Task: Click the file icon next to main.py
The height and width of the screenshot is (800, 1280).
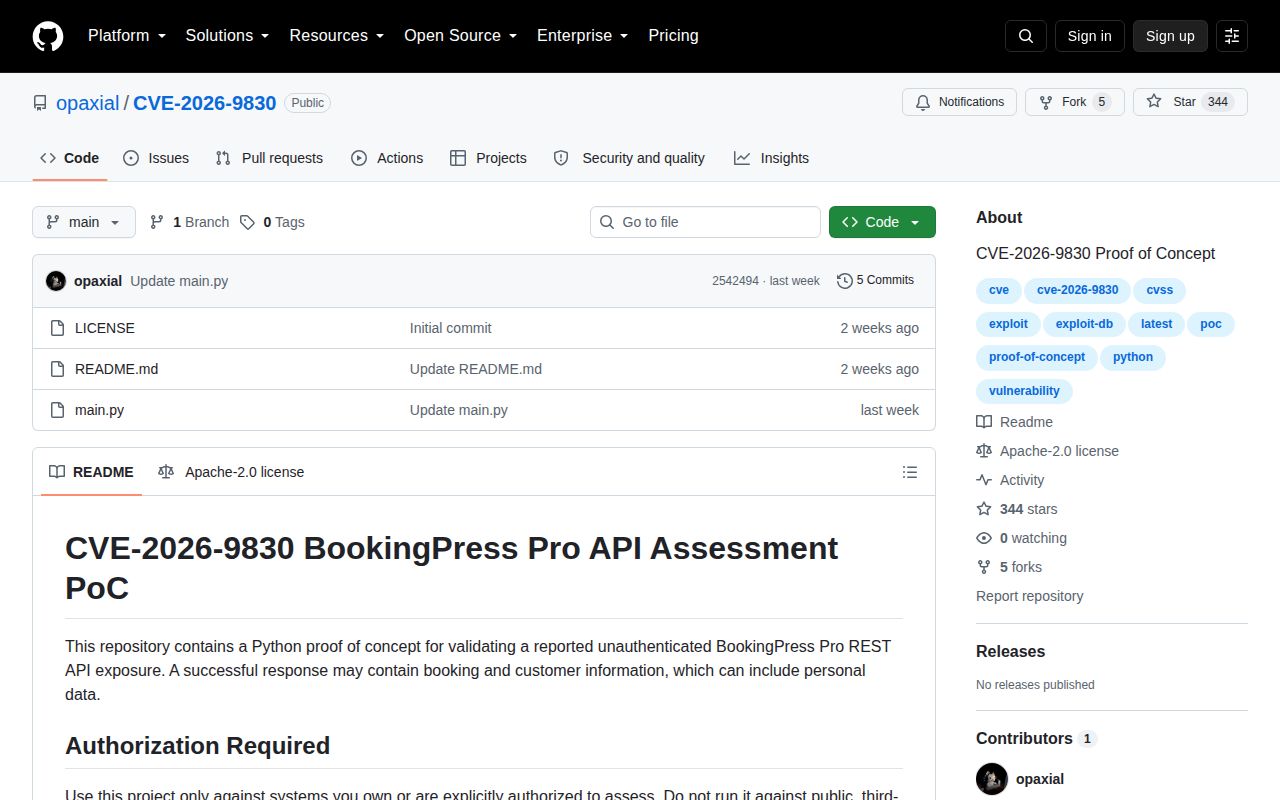Action: [x=57, y=410]
